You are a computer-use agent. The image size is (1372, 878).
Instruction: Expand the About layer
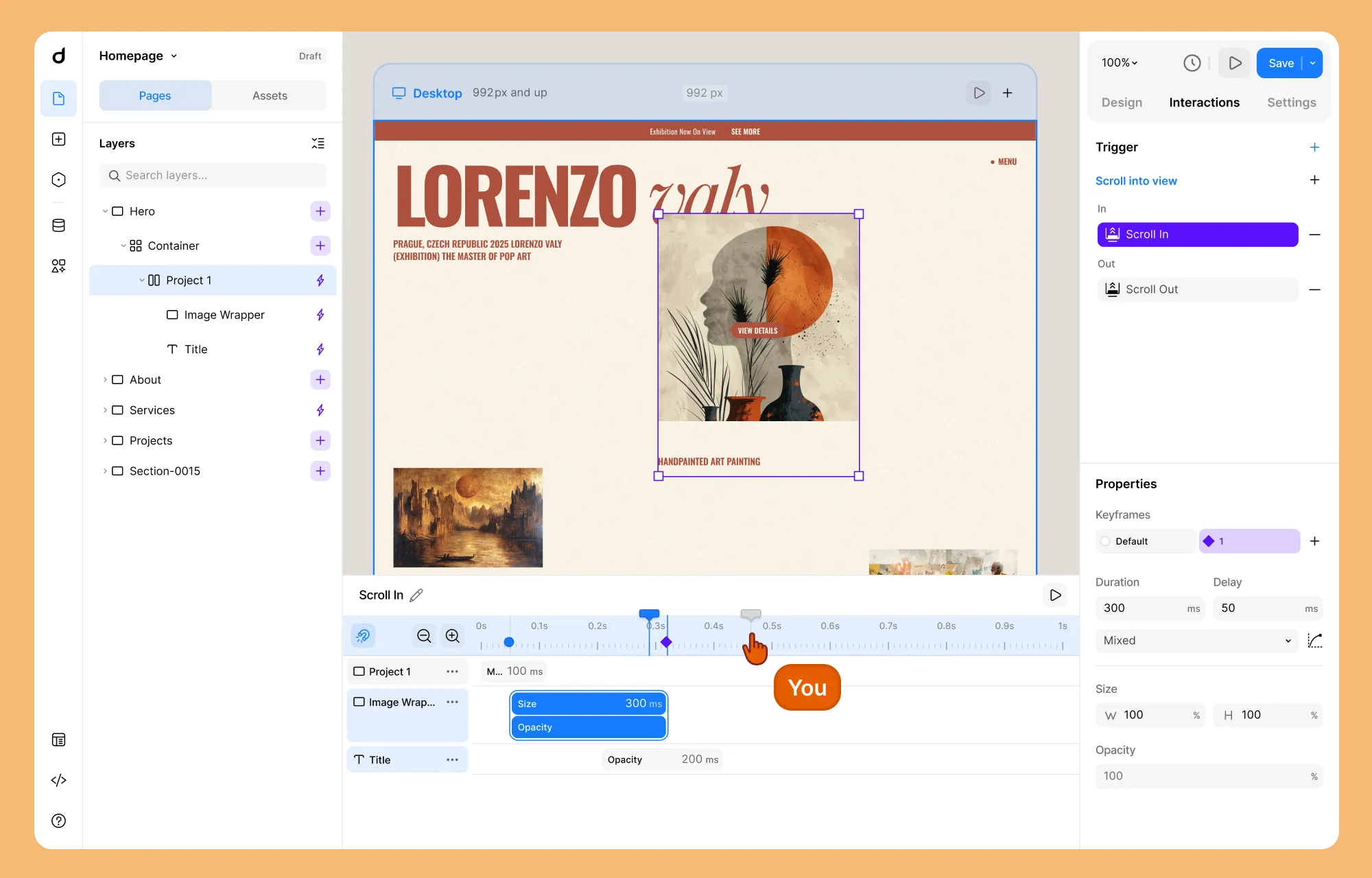pos(105,380)
